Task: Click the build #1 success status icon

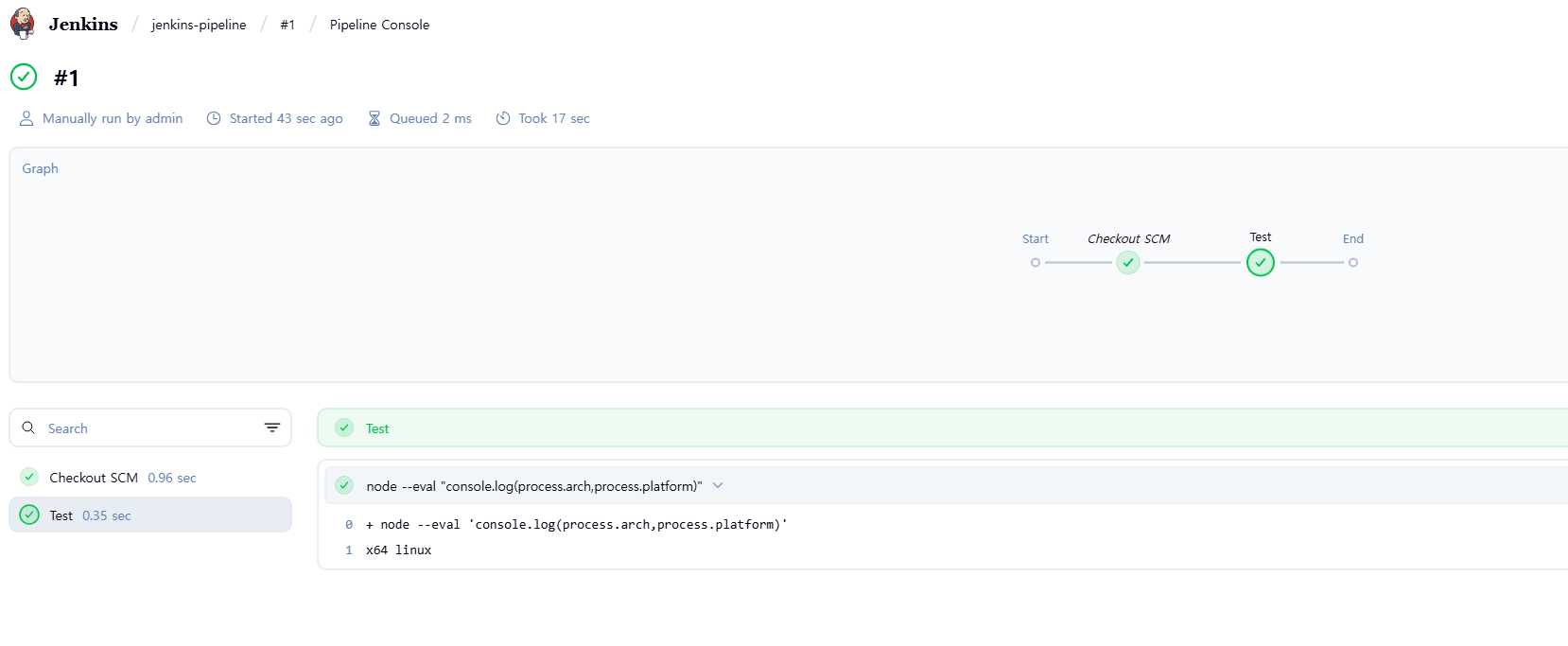Action: tap(24, 77)
